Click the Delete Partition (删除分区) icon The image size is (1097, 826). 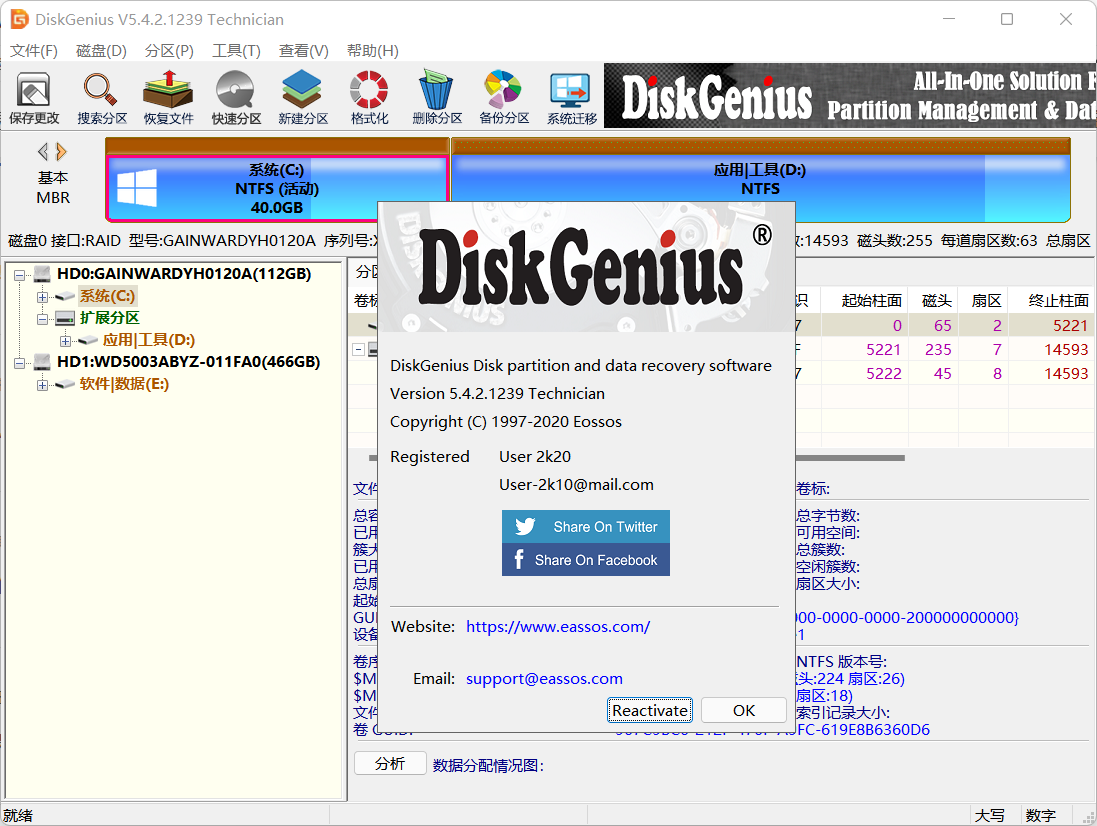click(437, 98)
